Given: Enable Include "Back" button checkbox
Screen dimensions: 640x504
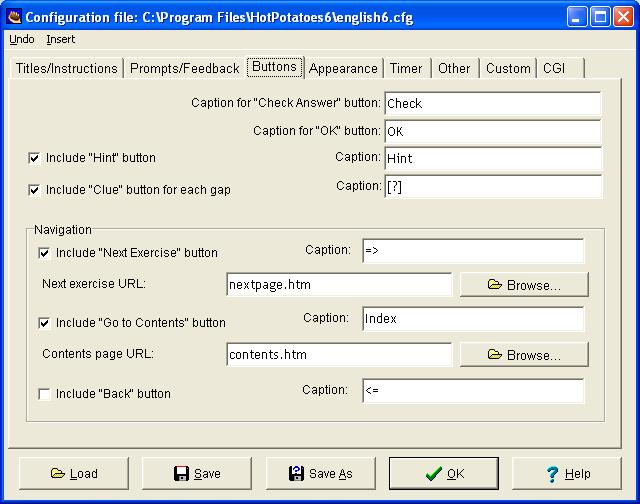Looking at the screenshot, I should (44, 394).
